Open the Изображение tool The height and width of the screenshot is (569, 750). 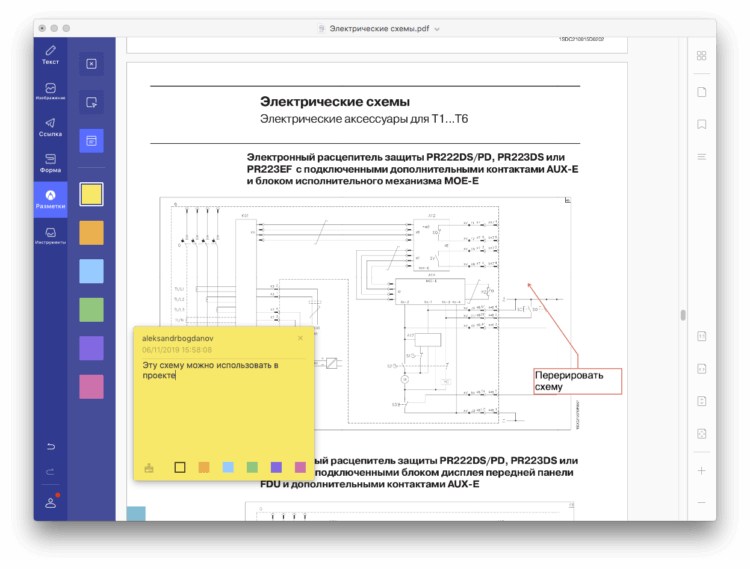(50, 91)
